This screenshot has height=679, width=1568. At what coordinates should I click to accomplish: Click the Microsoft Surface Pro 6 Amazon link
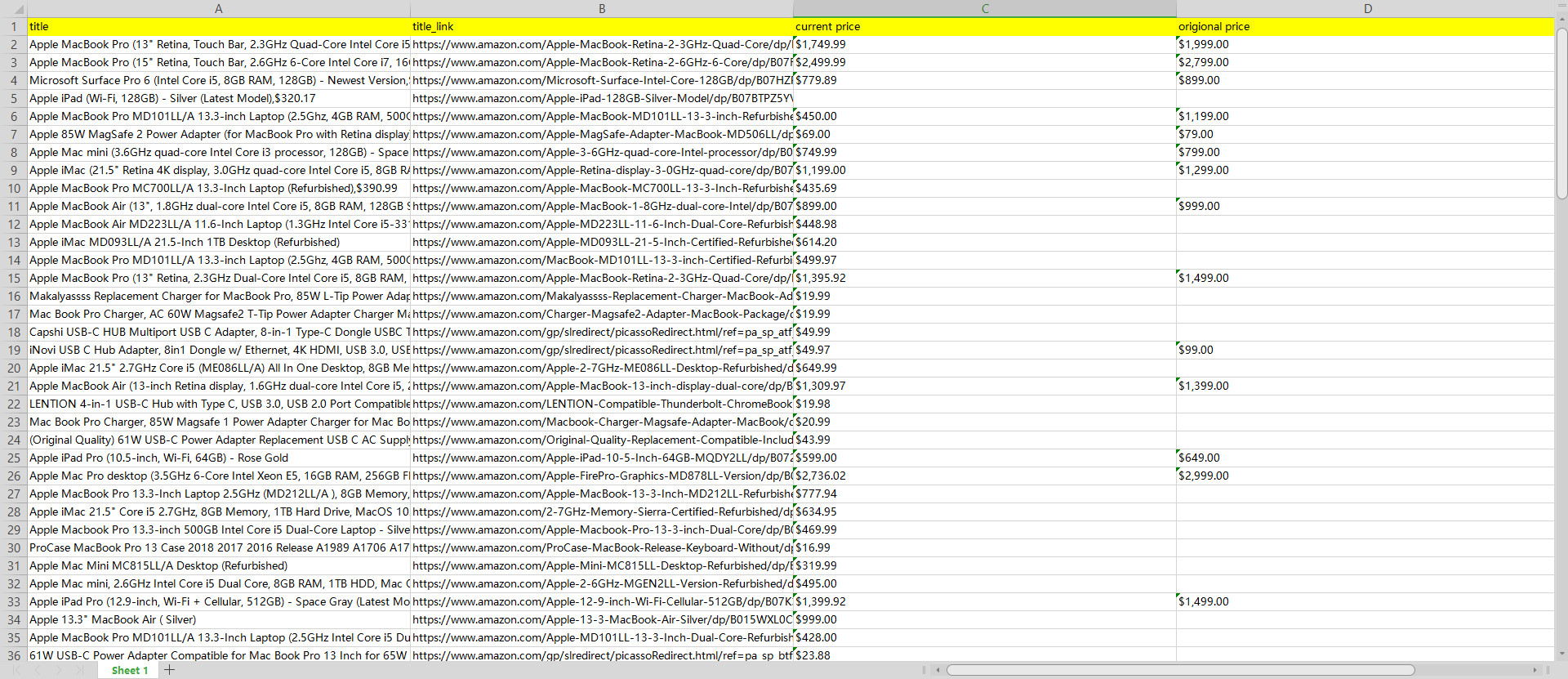(601, 80)
